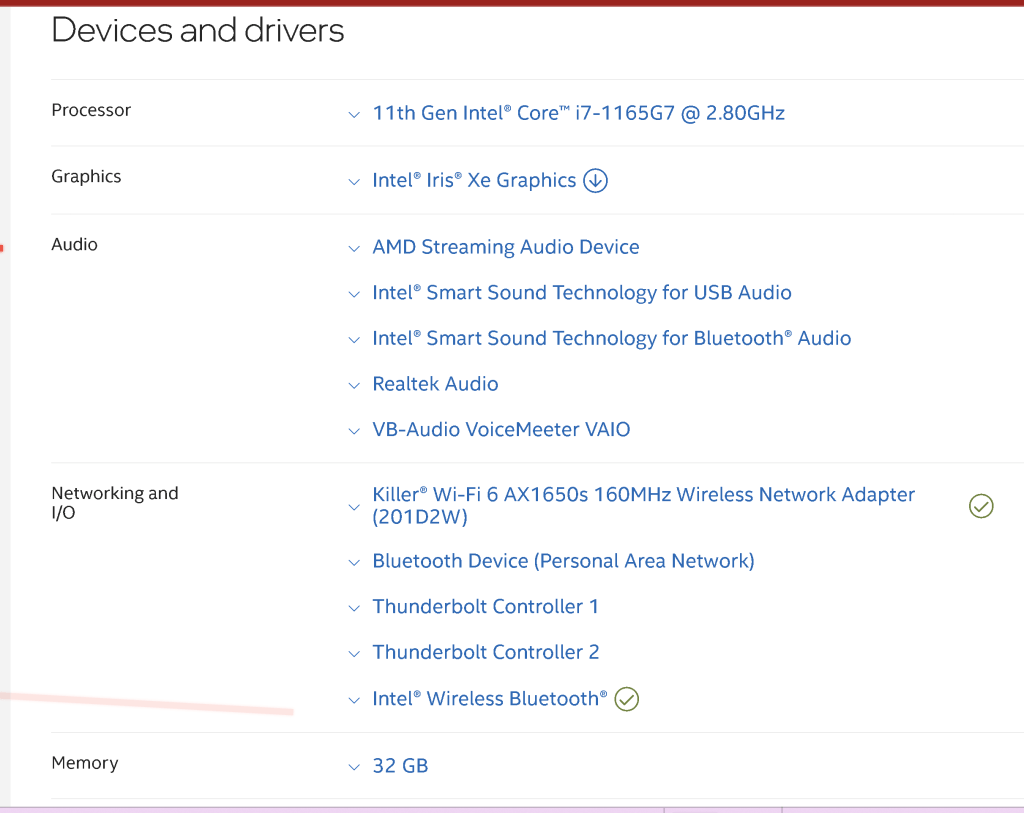The width and height of the screenshot is (1024, 813).
Task: Click the download icon next to Iris Xe Graphics
Action: point(595,180)
